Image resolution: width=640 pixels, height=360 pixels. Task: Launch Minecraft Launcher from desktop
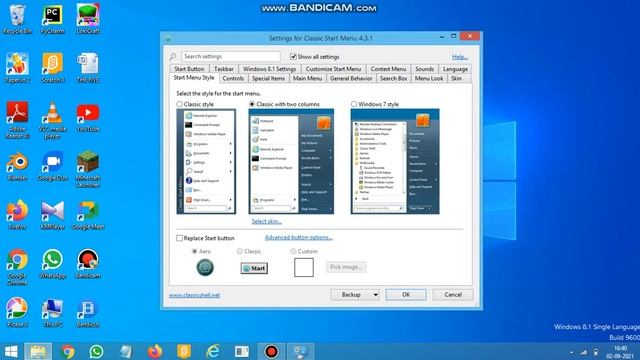[88, 169]
